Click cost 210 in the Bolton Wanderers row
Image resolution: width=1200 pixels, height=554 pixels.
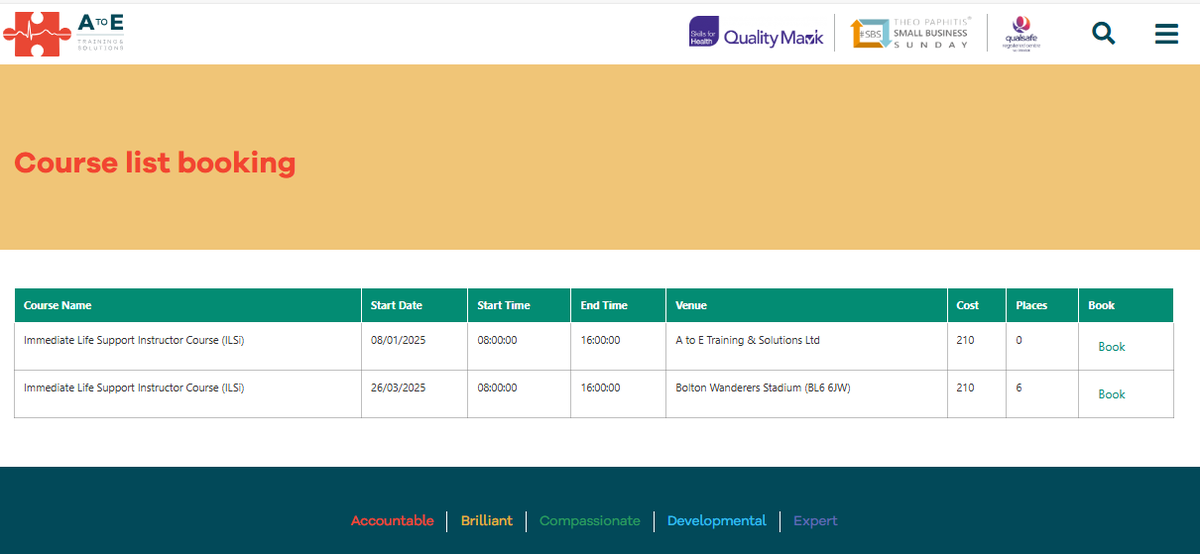point(965,387)
